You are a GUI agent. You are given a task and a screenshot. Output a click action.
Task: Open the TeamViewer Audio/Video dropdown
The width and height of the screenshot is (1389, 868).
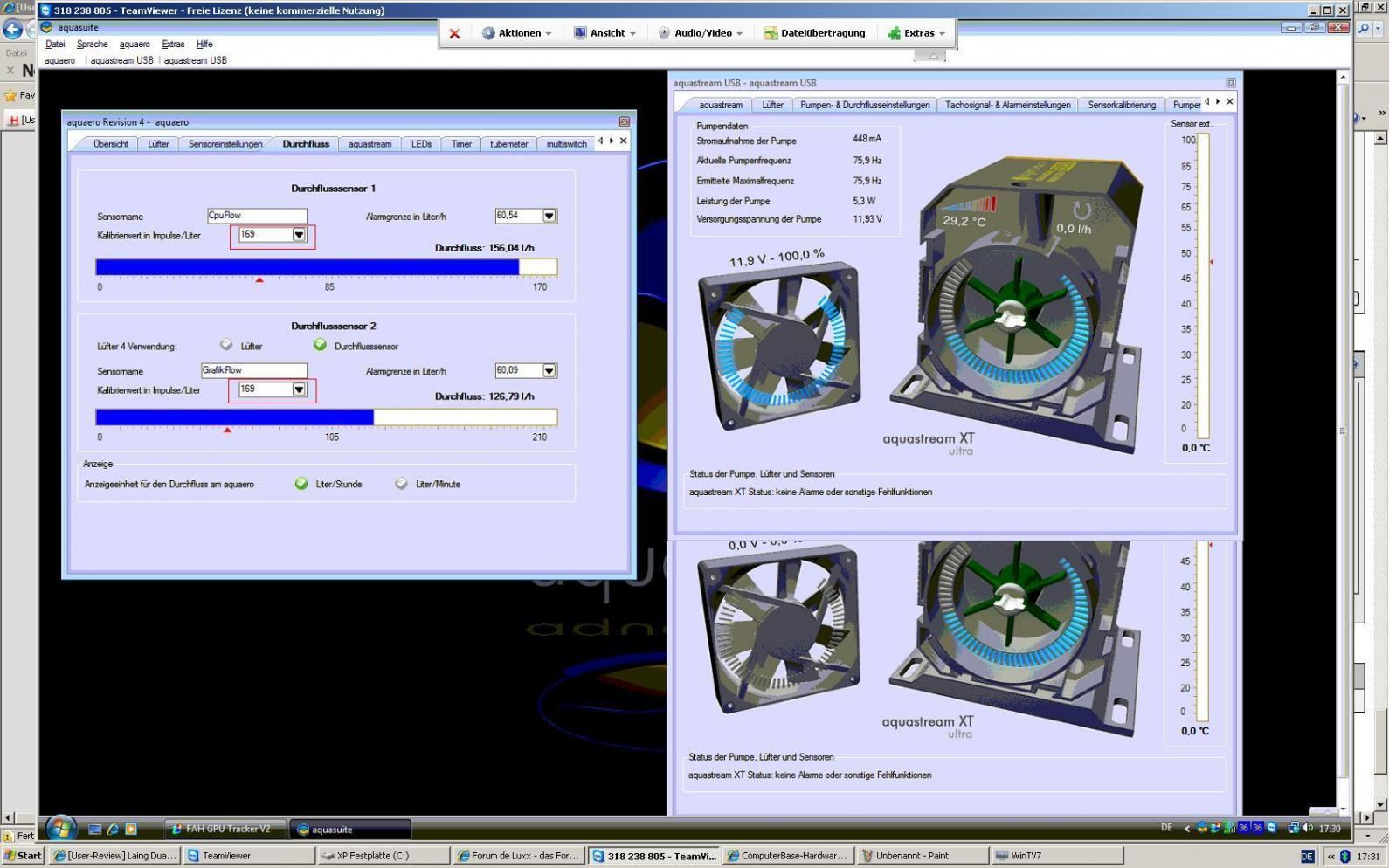[x=701, y=33]
